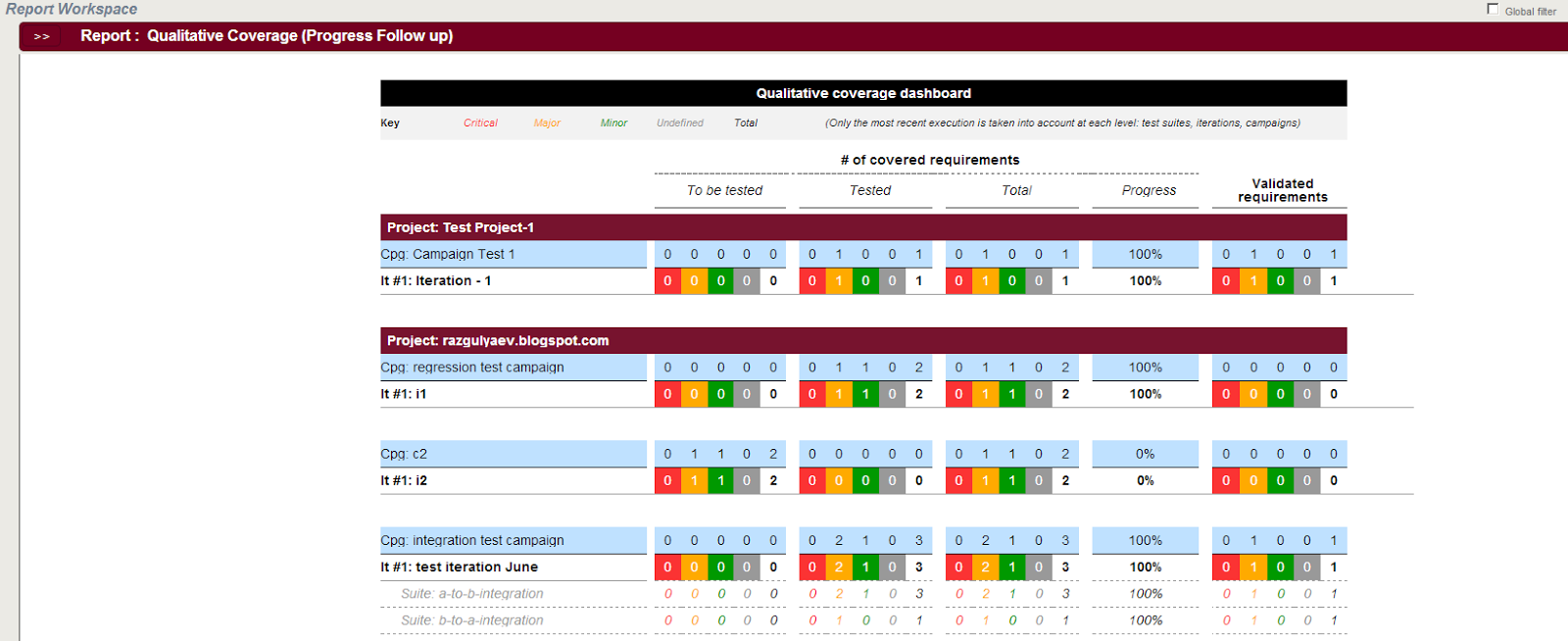Screen dimensions: 1568x641
Task: Enable the Global filter checkbox
Action: pyautogui.click(x=1493, y=9)
